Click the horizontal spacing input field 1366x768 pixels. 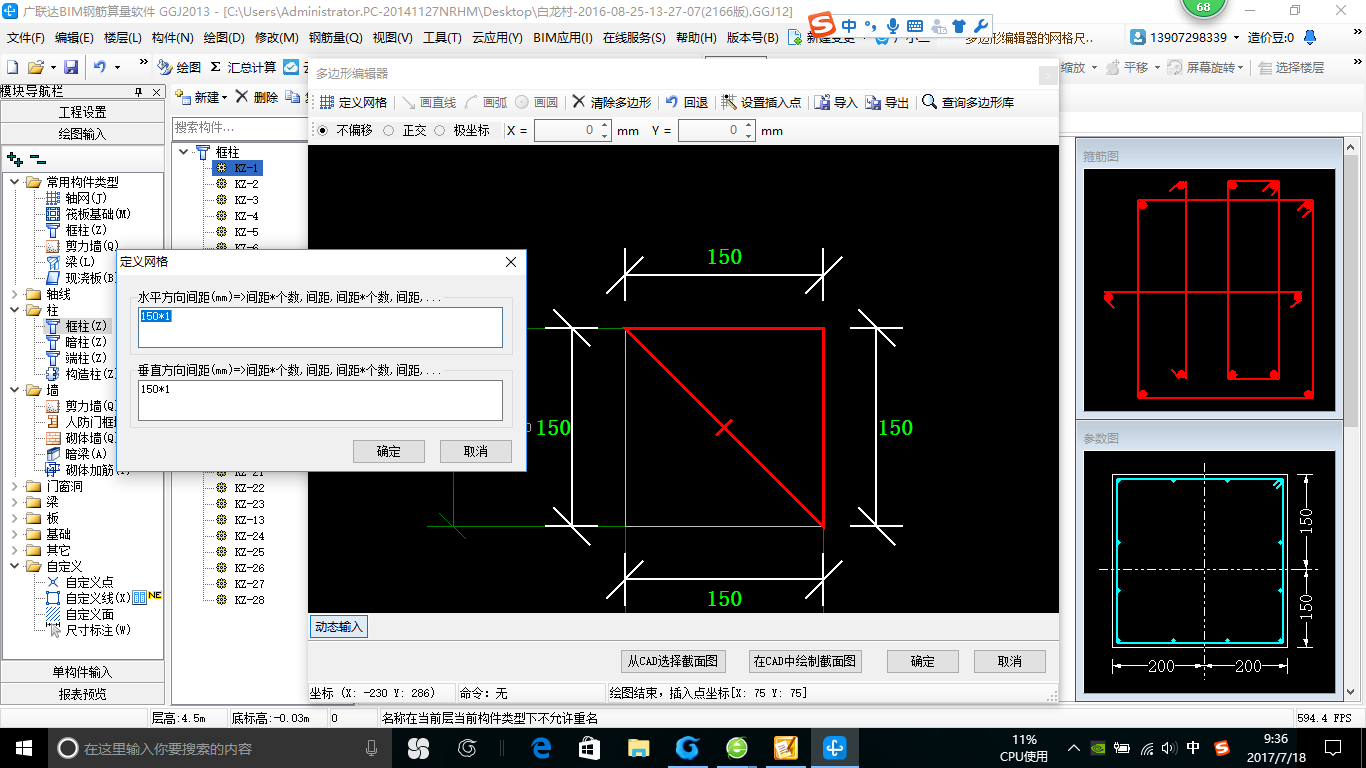click(x=320, y=327)
